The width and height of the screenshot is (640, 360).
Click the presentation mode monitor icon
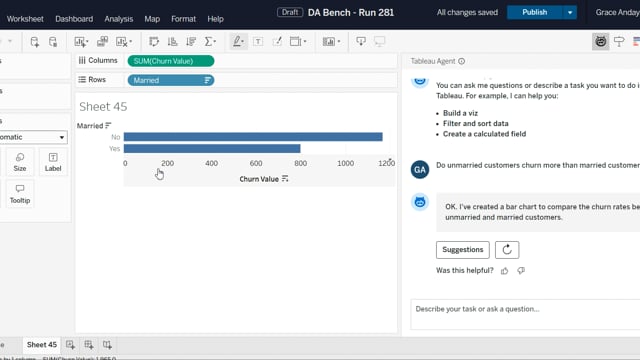(x=380, y=42)
